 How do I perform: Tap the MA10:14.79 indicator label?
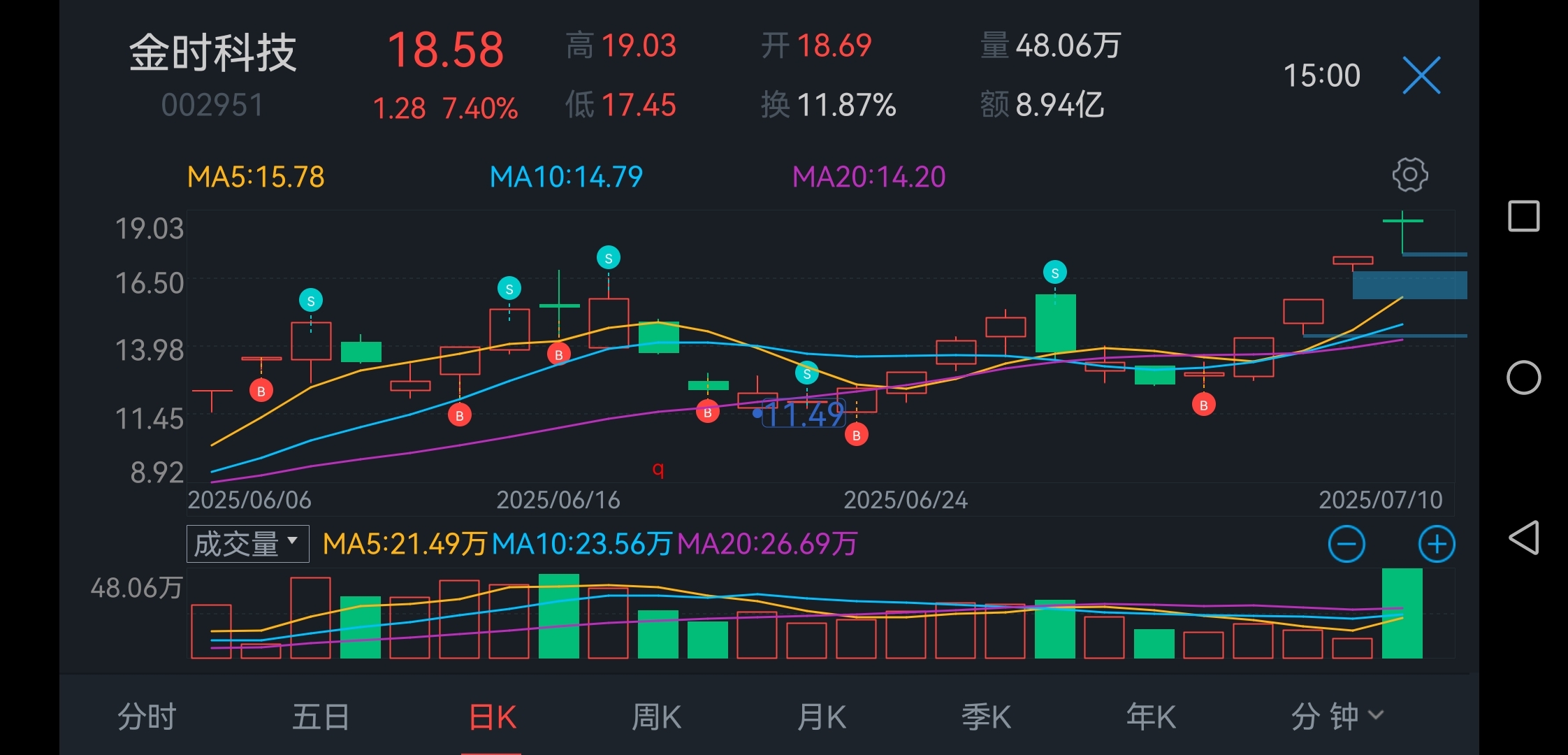point(566,177)
